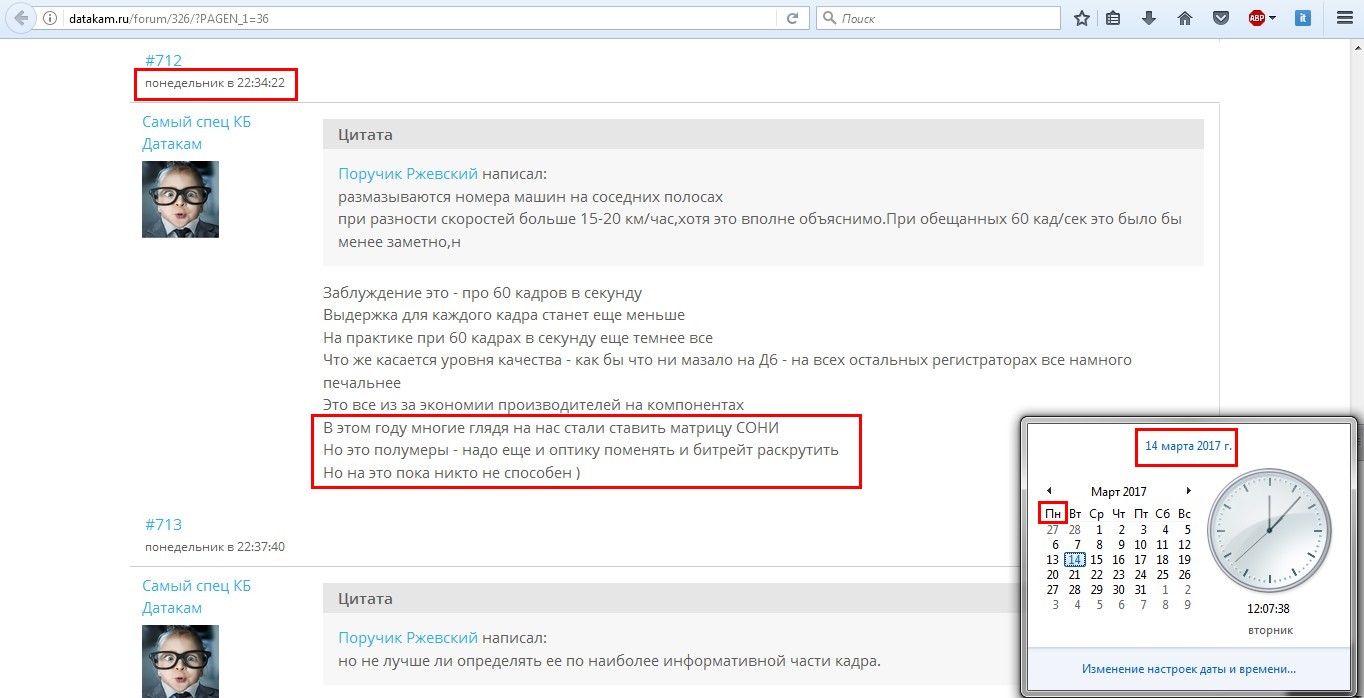Go to the home page icon

[x=1185, y=18]
